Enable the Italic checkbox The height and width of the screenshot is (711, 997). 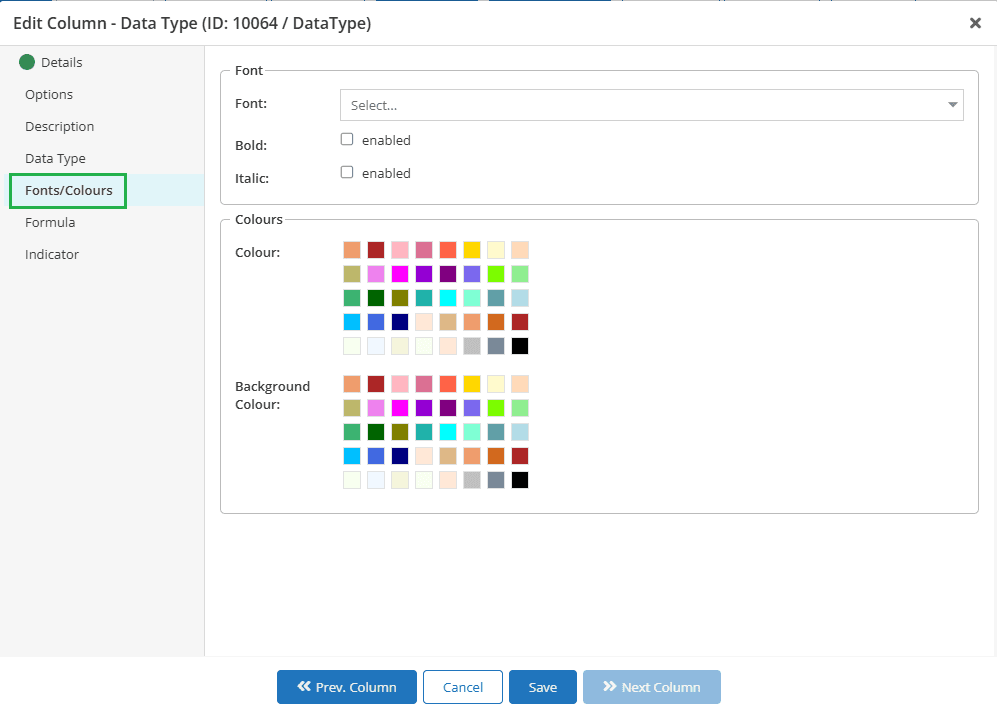[x=347, y=172]
